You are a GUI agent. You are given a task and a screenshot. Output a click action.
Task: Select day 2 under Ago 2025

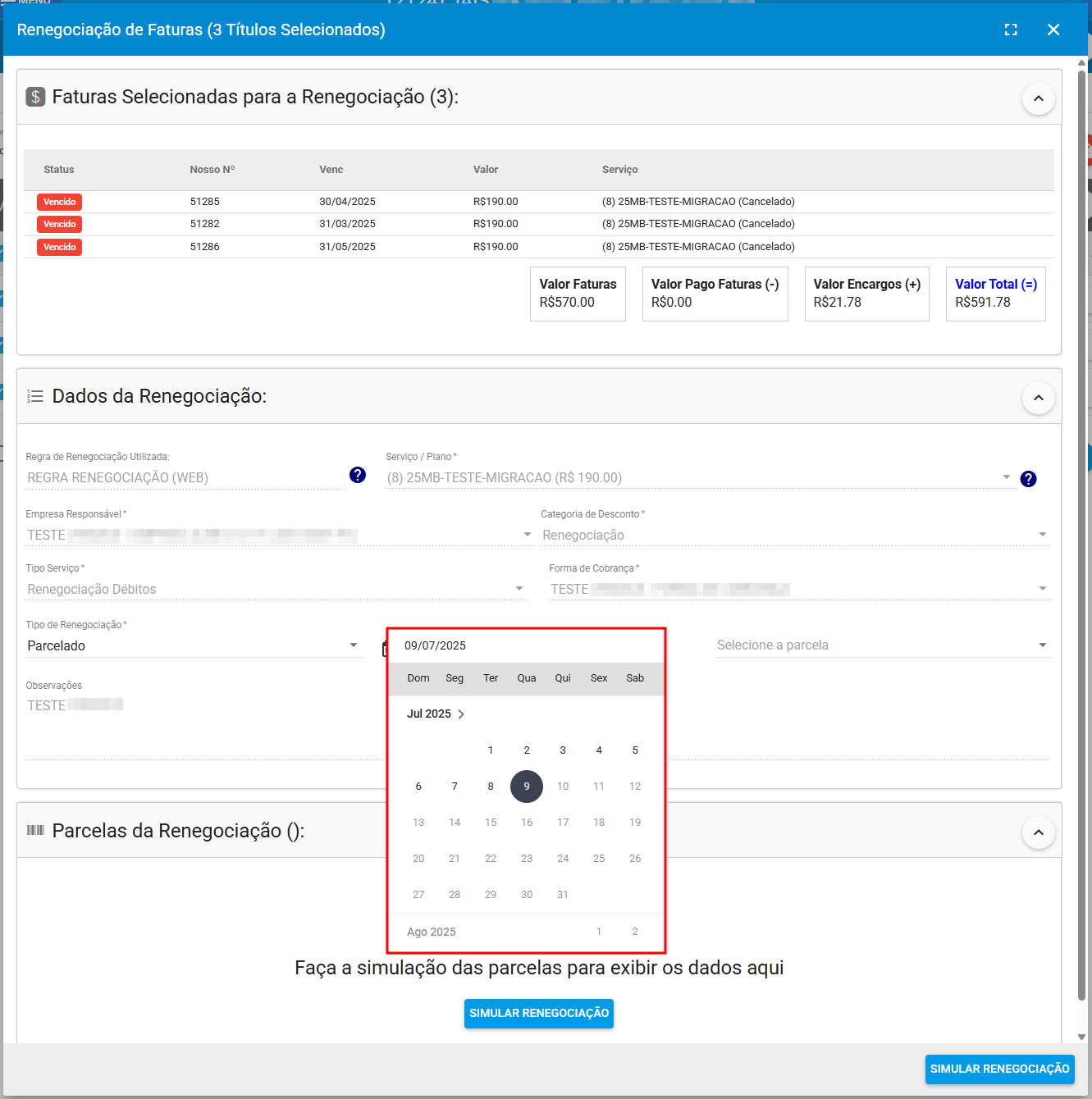[x=635, y=932]
